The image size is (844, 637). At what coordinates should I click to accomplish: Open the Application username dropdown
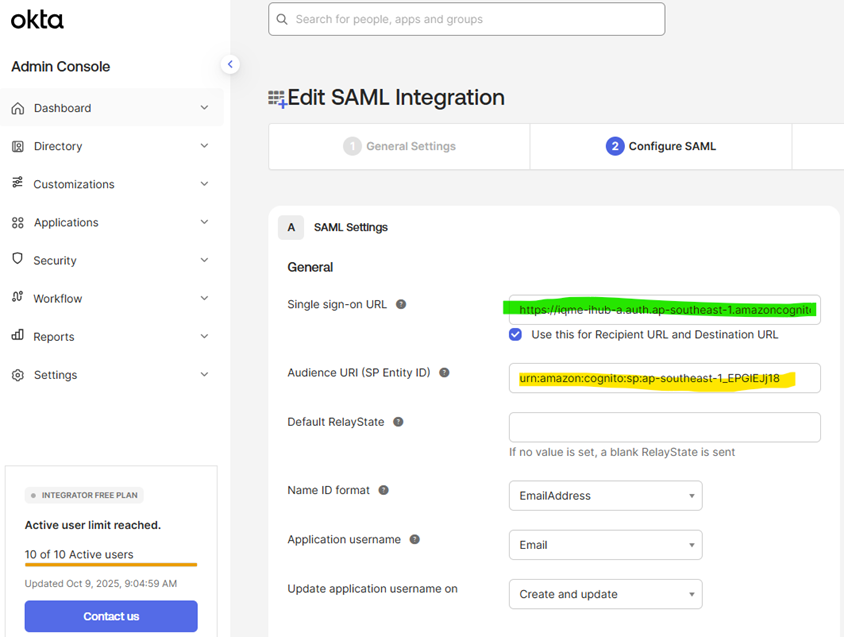(605, 545)
